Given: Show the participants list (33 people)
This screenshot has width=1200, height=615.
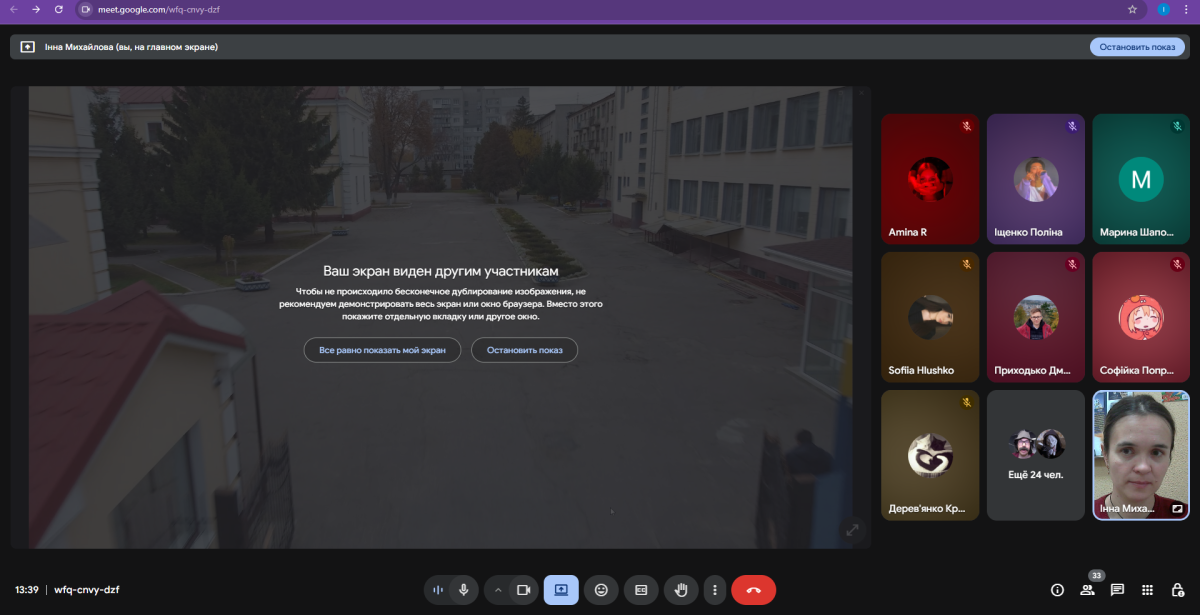Looking at the screenshot, I should point(1087,590).
